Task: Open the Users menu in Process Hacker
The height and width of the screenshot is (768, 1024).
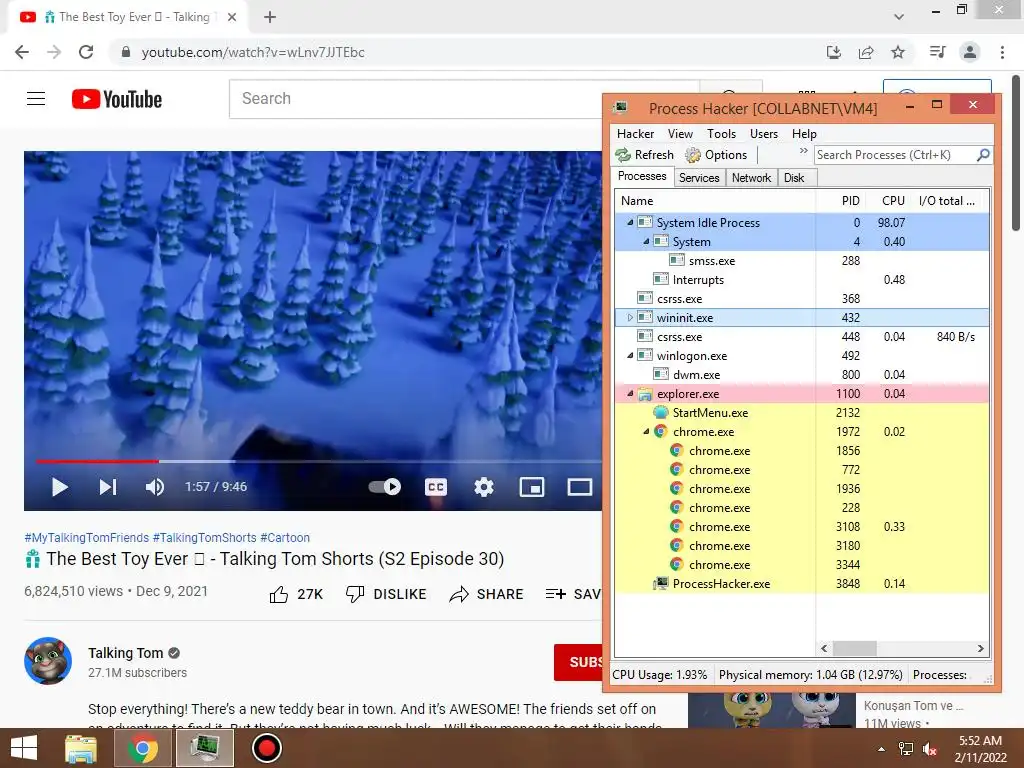Action: click(x=763, y=133)
